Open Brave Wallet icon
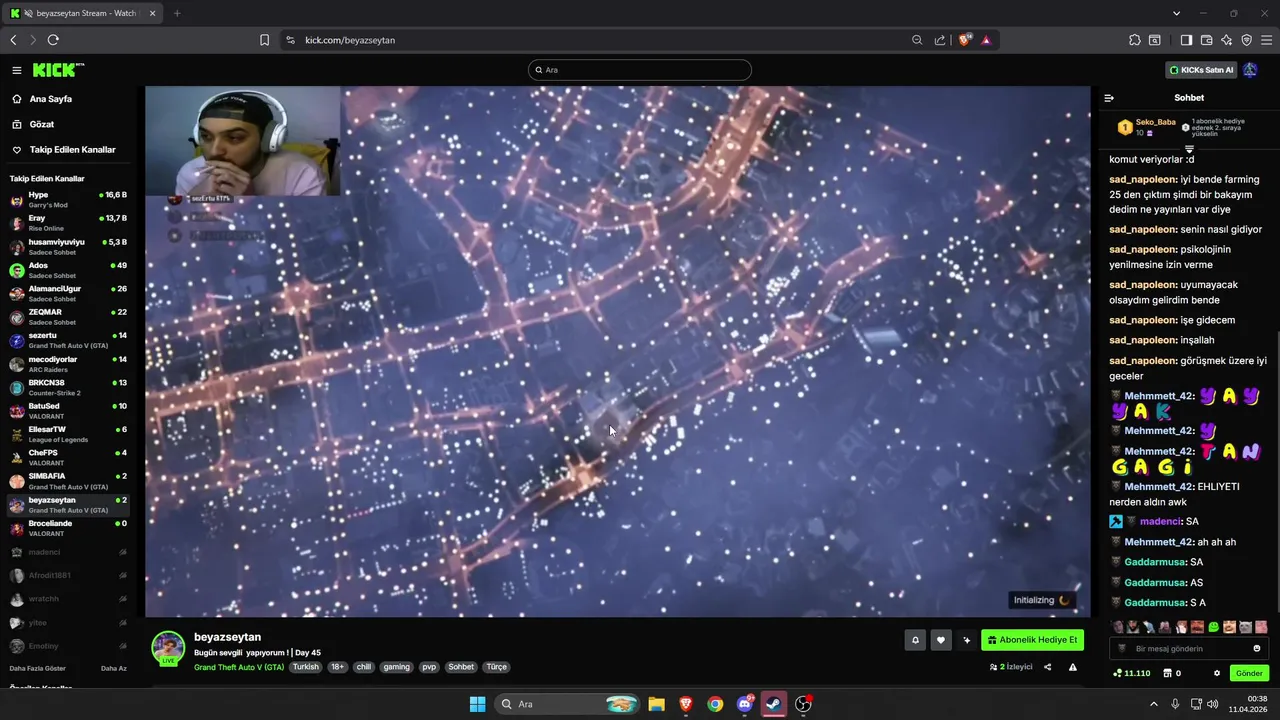The width and height of the screenshot is (1280, 720). [1206, 40]
